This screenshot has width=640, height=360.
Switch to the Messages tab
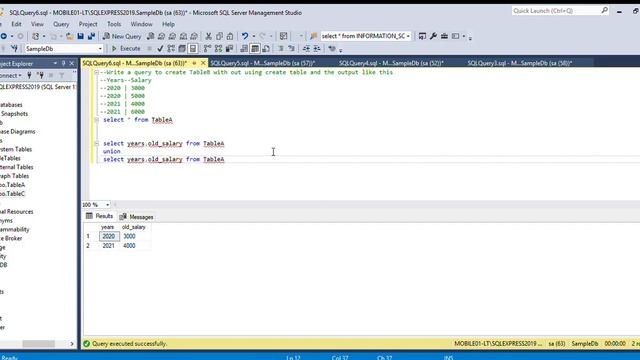136,217
